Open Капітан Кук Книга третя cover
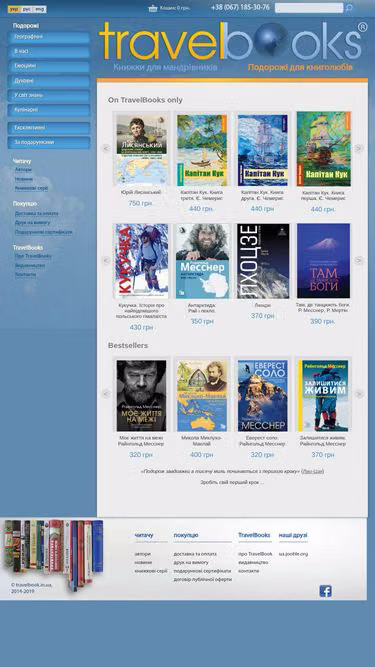Viewport: 375px width, 667px height. click(x=202, y=150)
